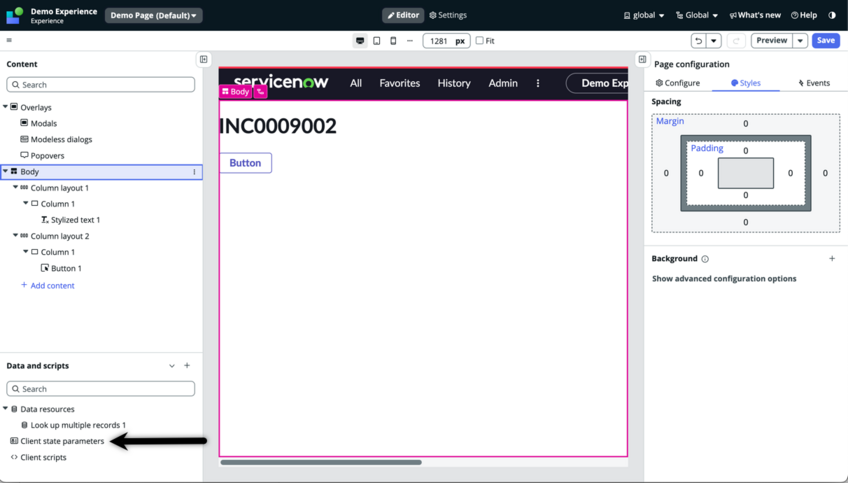Click the undo arrow button
Image resolution: width=848 pixels, height=483 pixels.
tap(699, 41)
